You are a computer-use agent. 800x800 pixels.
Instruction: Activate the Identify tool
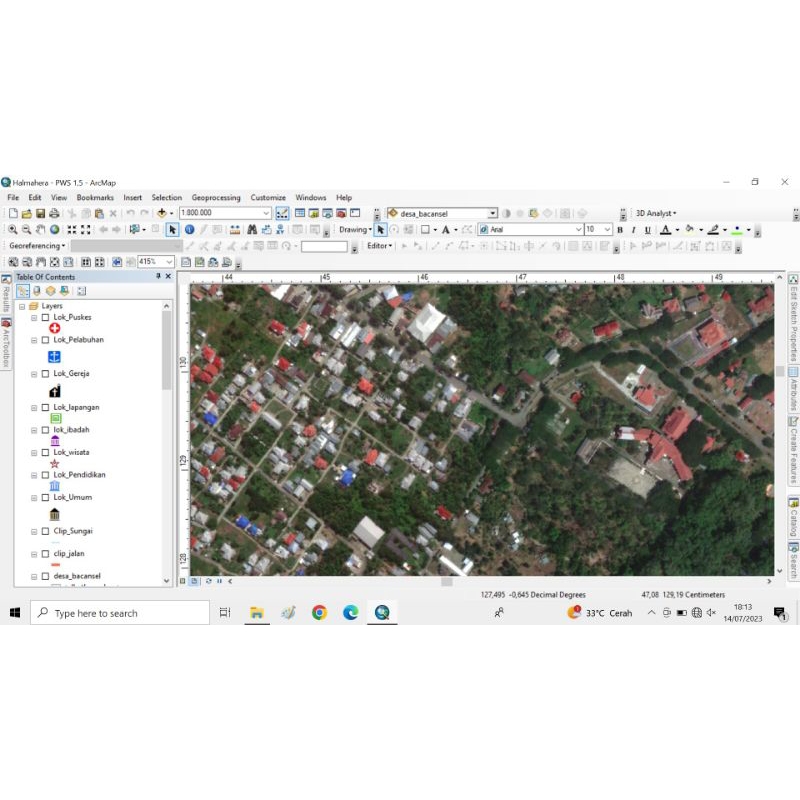(189, 230)
